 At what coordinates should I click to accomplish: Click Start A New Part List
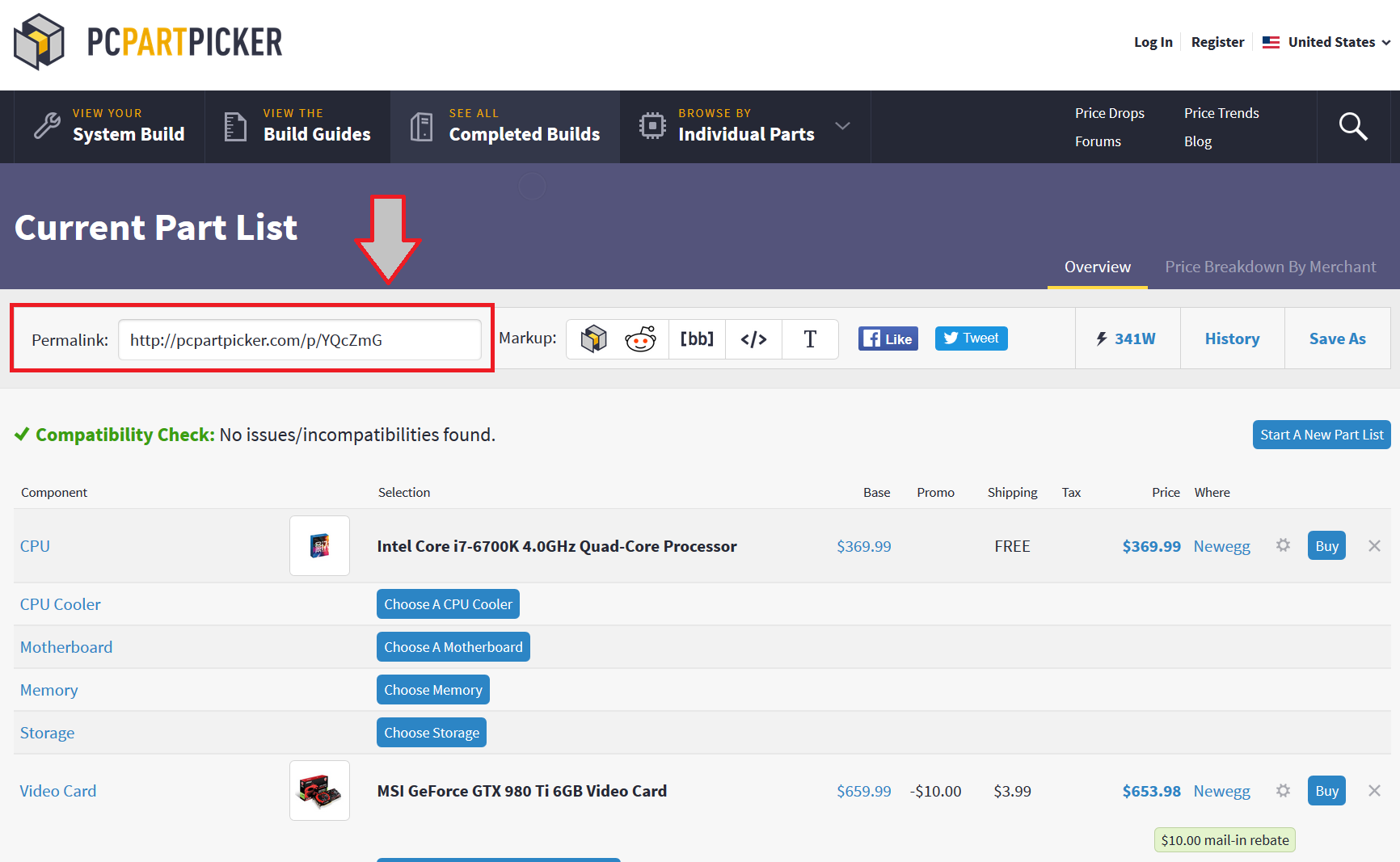tap(1322, 435)
